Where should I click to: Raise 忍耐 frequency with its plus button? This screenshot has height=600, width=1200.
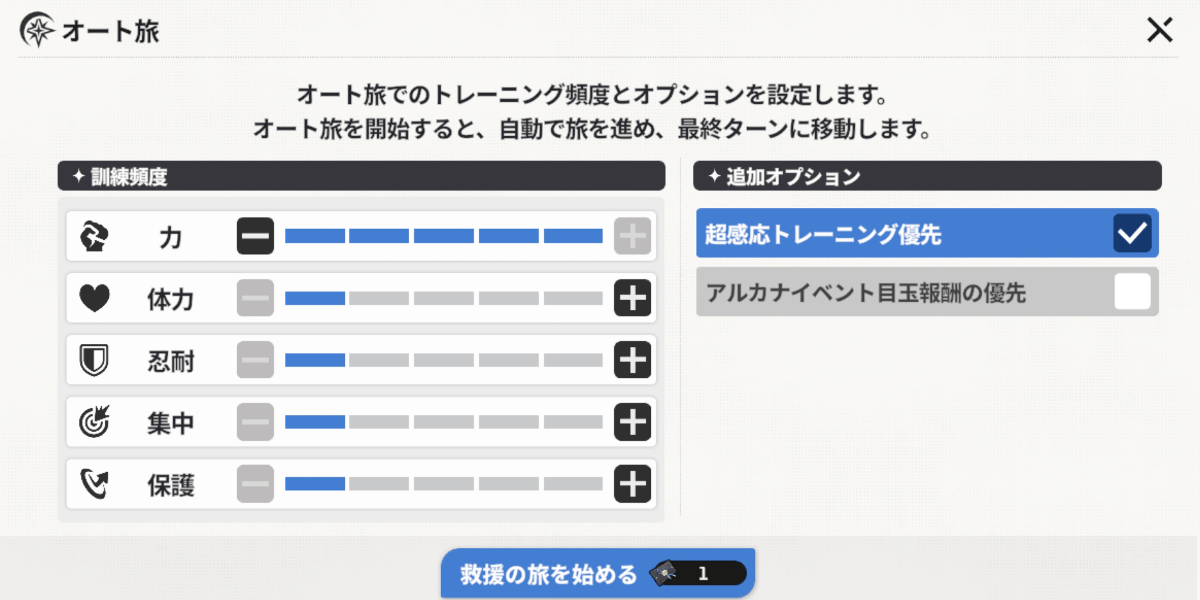[x=632, y=360]
